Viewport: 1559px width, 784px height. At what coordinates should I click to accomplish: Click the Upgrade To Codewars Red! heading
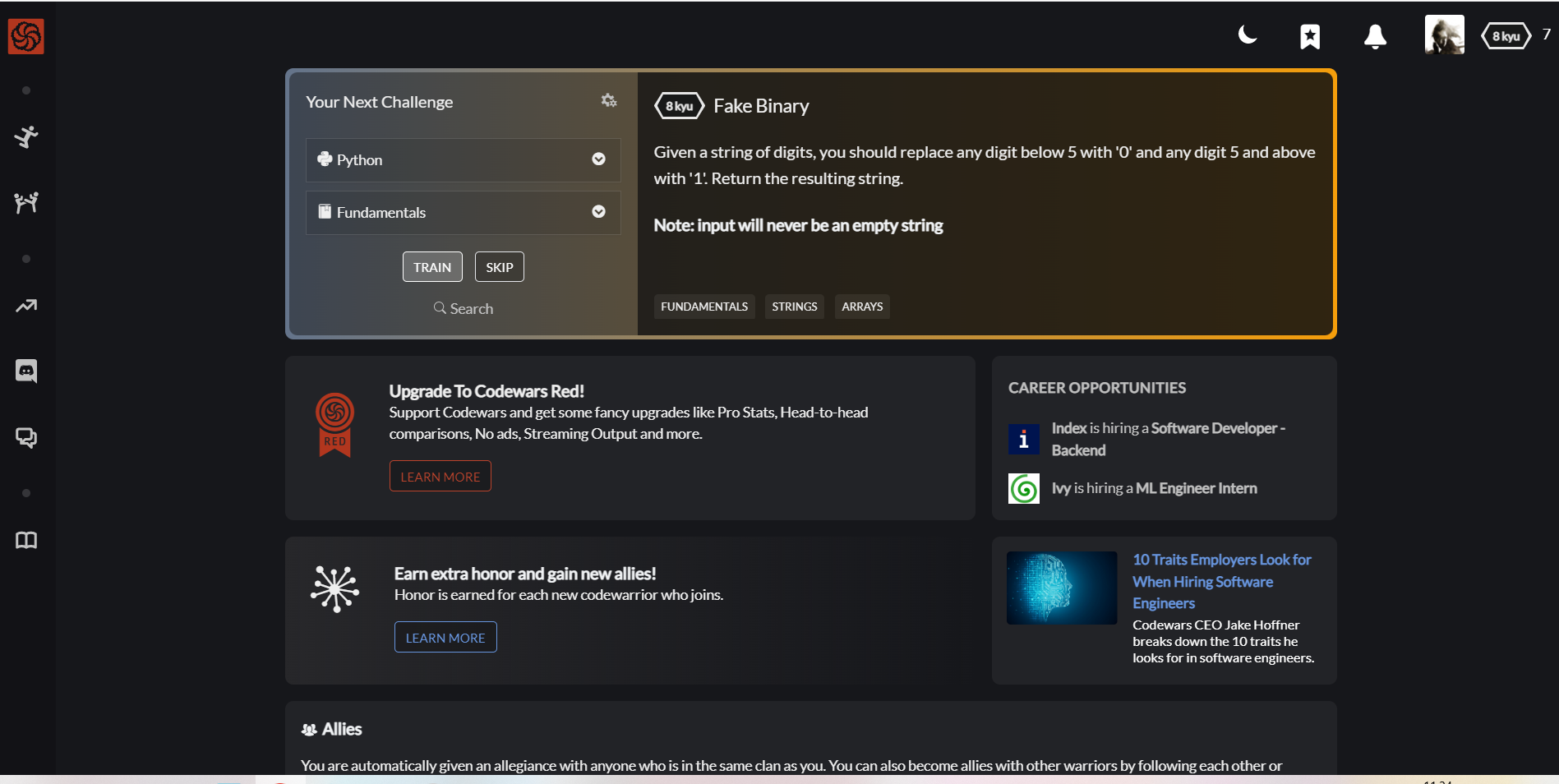point(487,391)
